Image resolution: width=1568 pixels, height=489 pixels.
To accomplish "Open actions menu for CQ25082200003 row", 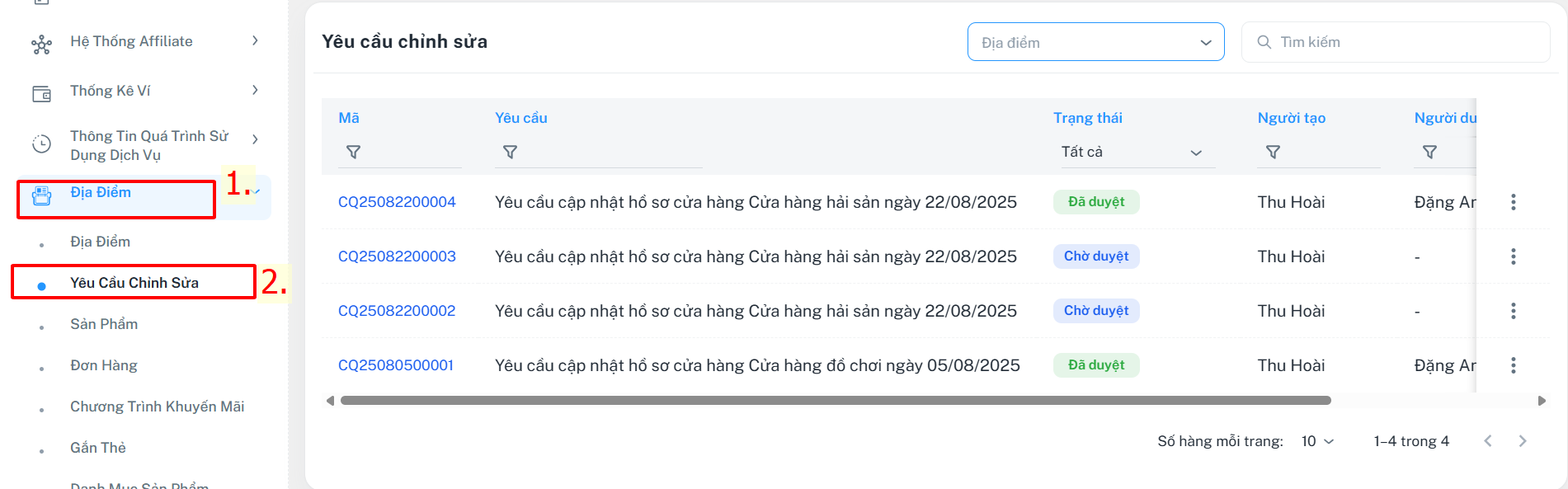I will tap(1513, 256).
